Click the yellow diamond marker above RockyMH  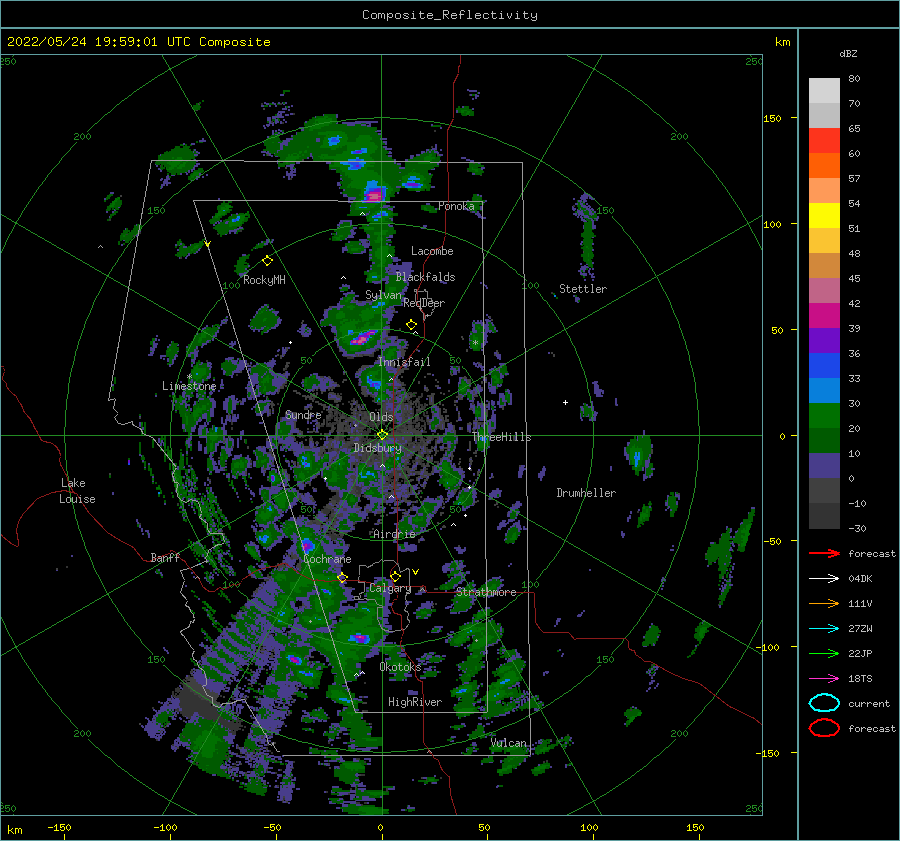click(267, 261)
